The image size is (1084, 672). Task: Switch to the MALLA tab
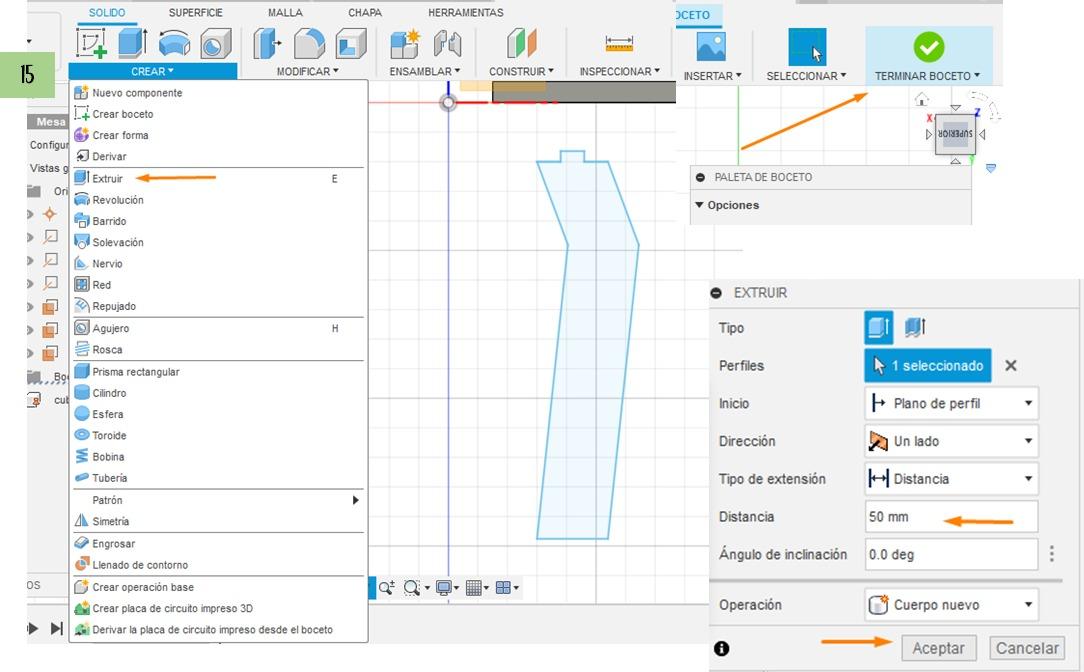(x=286, y=12)
